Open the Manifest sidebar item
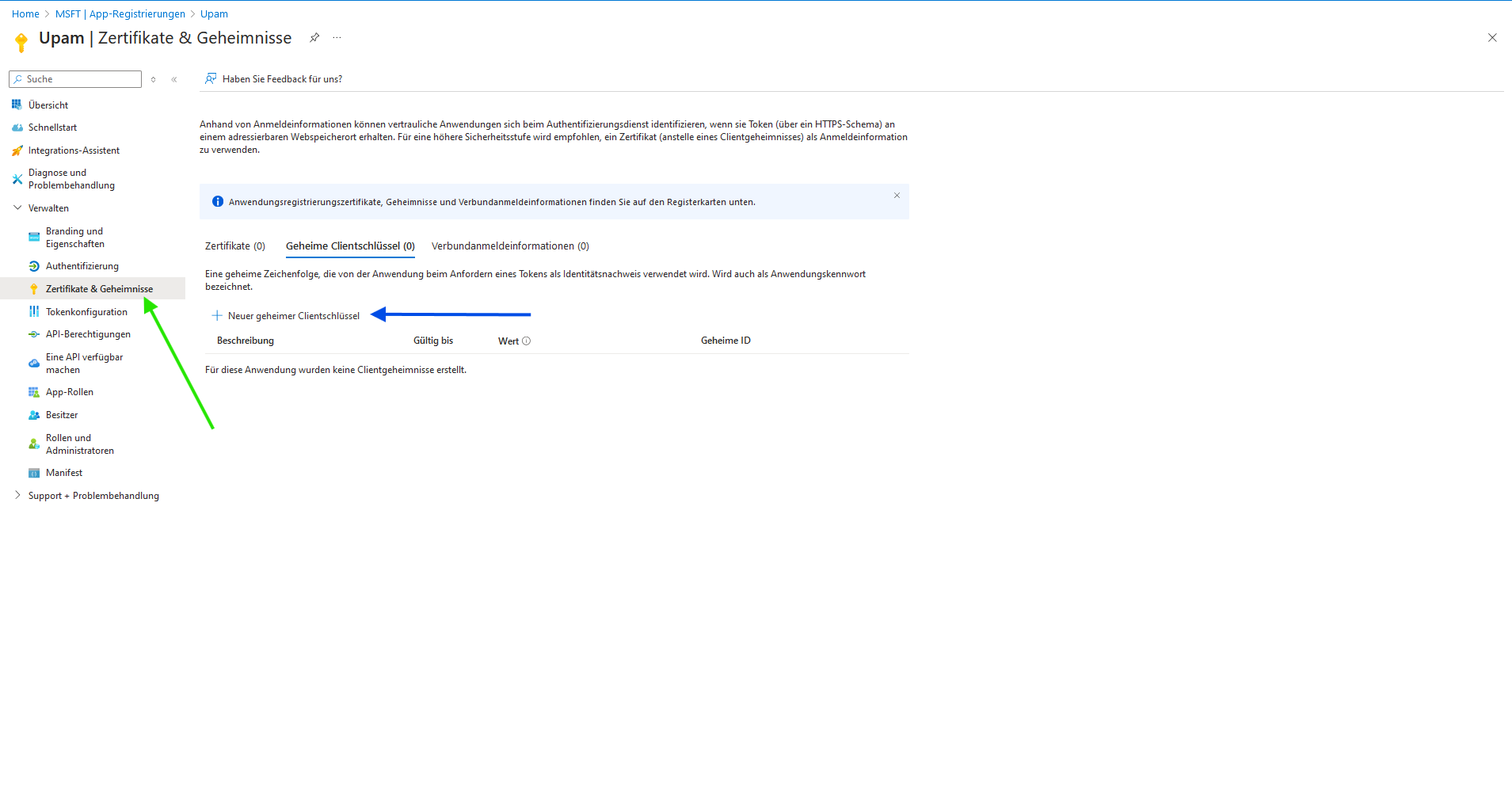Viewport: 1512px width, 811px height. (64, 473)
